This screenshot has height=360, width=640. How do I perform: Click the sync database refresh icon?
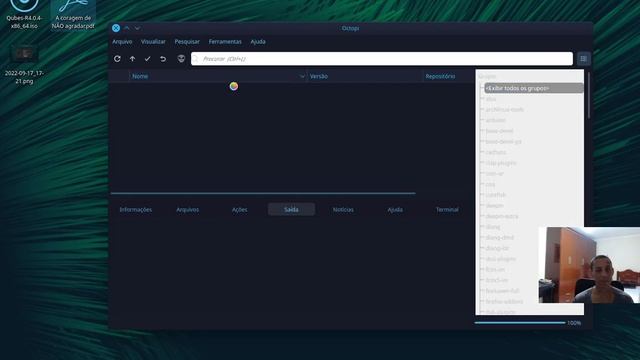coord(117,59)
